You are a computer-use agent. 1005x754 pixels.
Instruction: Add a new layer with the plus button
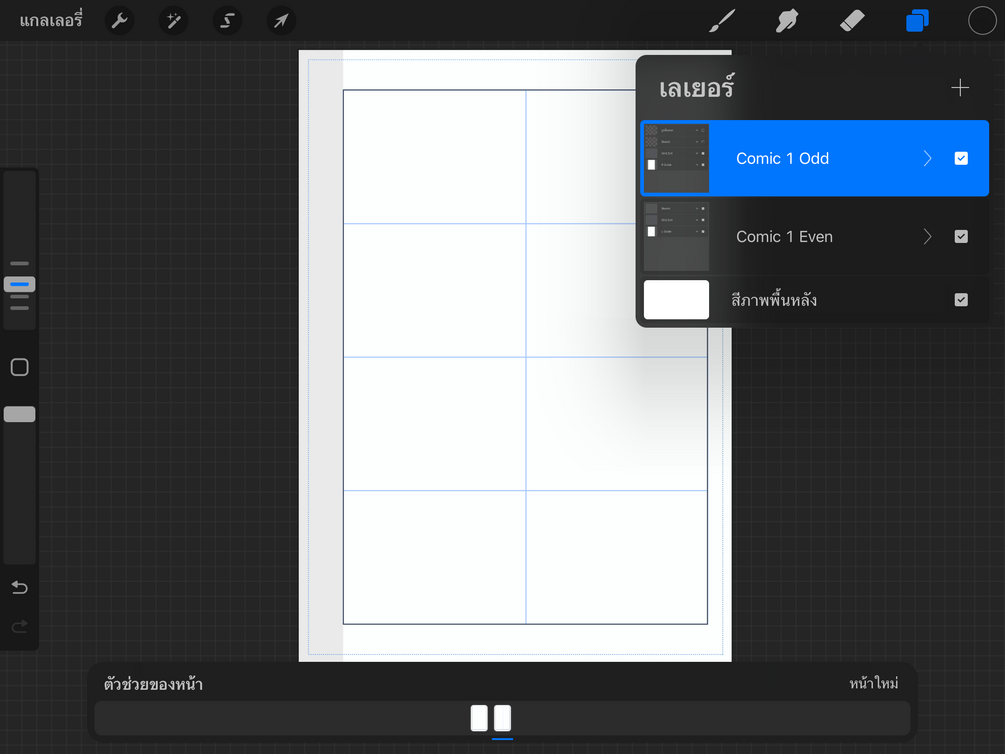click(x=960, y=87)
